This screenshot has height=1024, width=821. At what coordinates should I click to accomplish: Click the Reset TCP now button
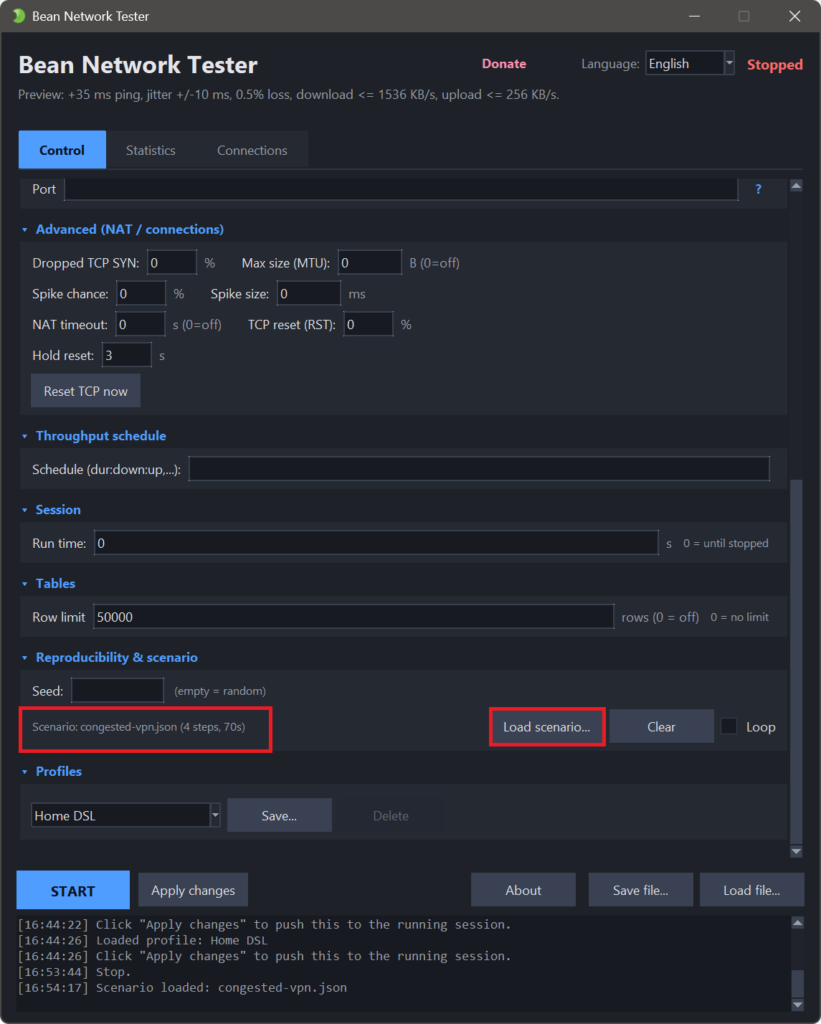pyautogui.click(x=86, y=391)
